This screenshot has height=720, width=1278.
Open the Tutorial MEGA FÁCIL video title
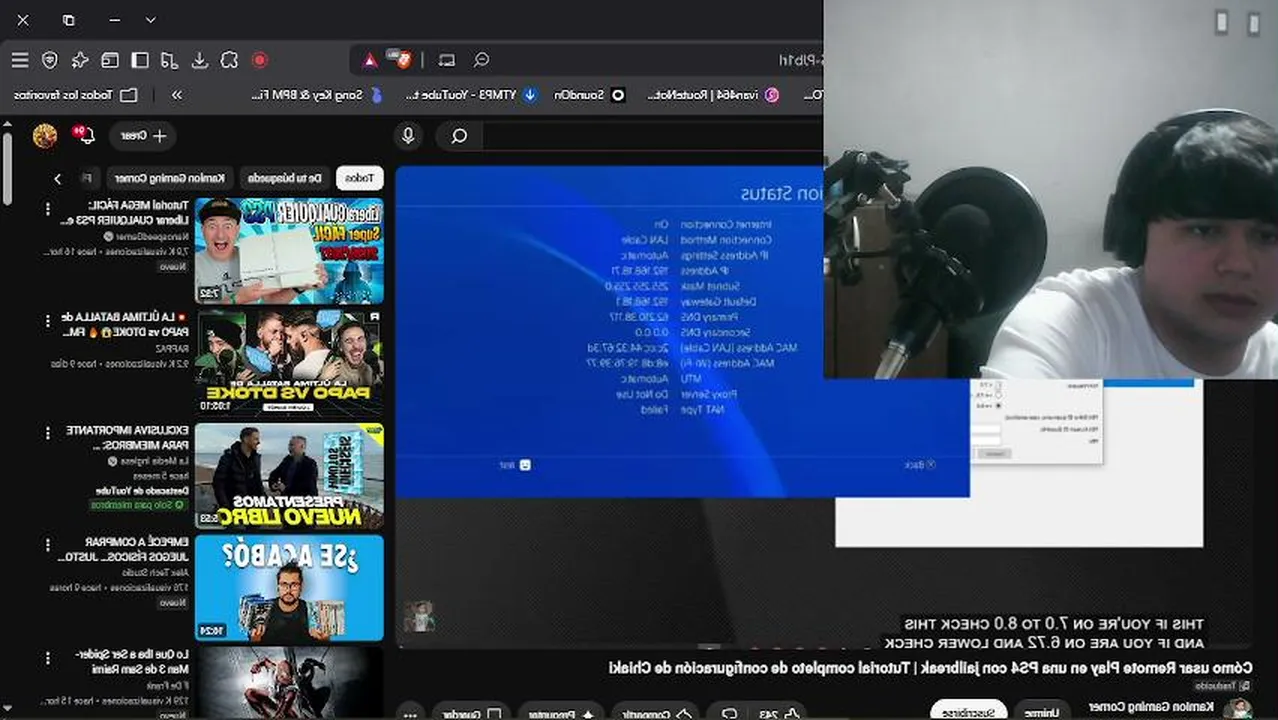pos(126,212)
